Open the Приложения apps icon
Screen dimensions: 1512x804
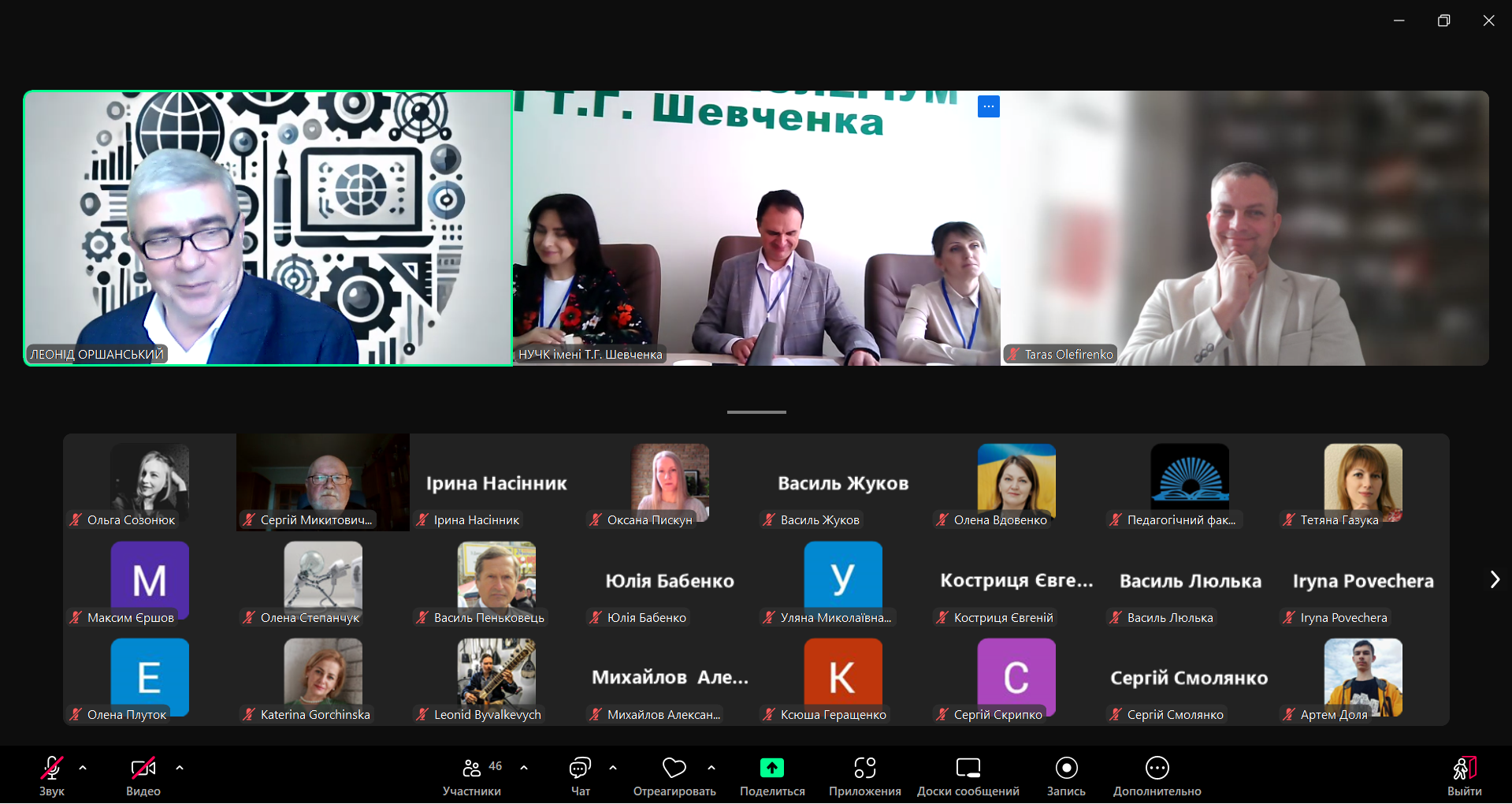click(864, 769)
